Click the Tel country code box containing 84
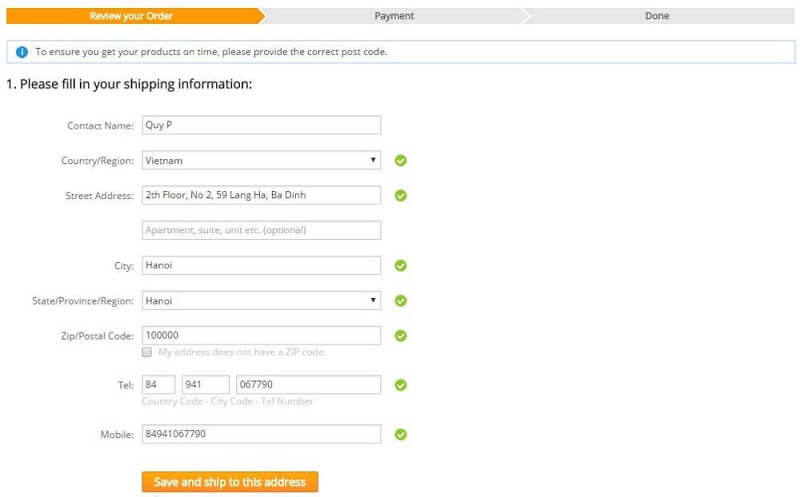800x497 pixels. 159,385
